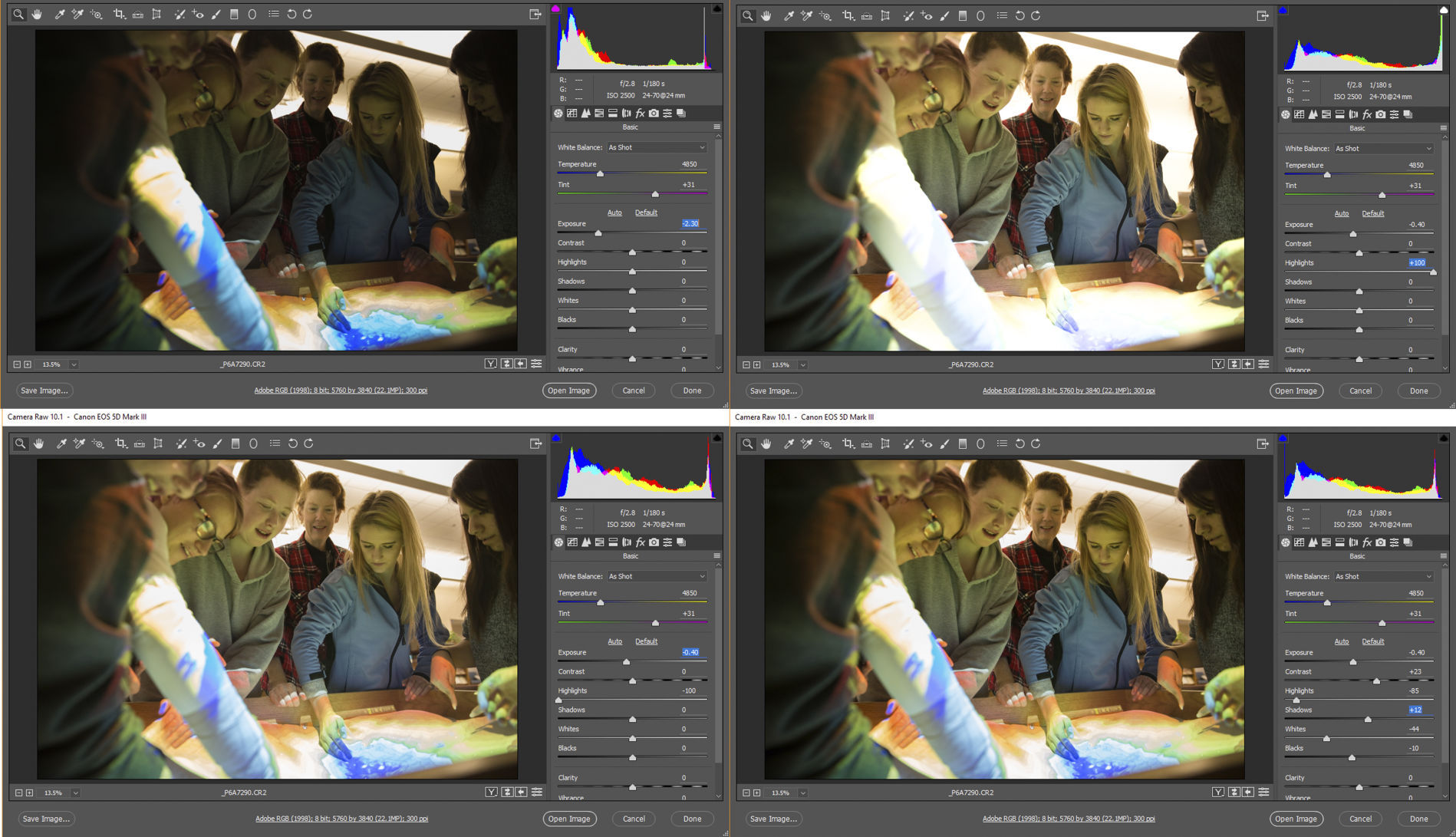Image resolution: width=1456 pixels, height=837 pixels.
Task: Open Preferences list icon in bottom-left window
Action: (x=275, y=443)
